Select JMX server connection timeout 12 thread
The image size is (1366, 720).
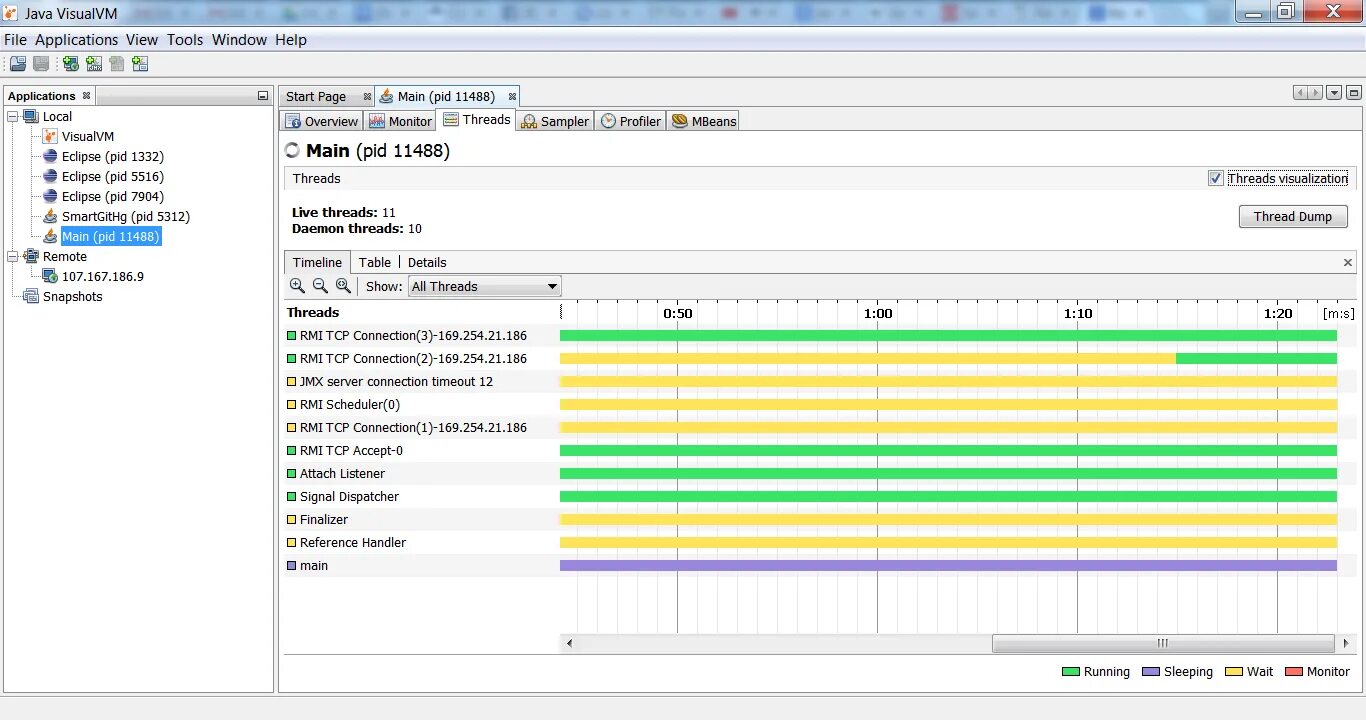point(820,381)
